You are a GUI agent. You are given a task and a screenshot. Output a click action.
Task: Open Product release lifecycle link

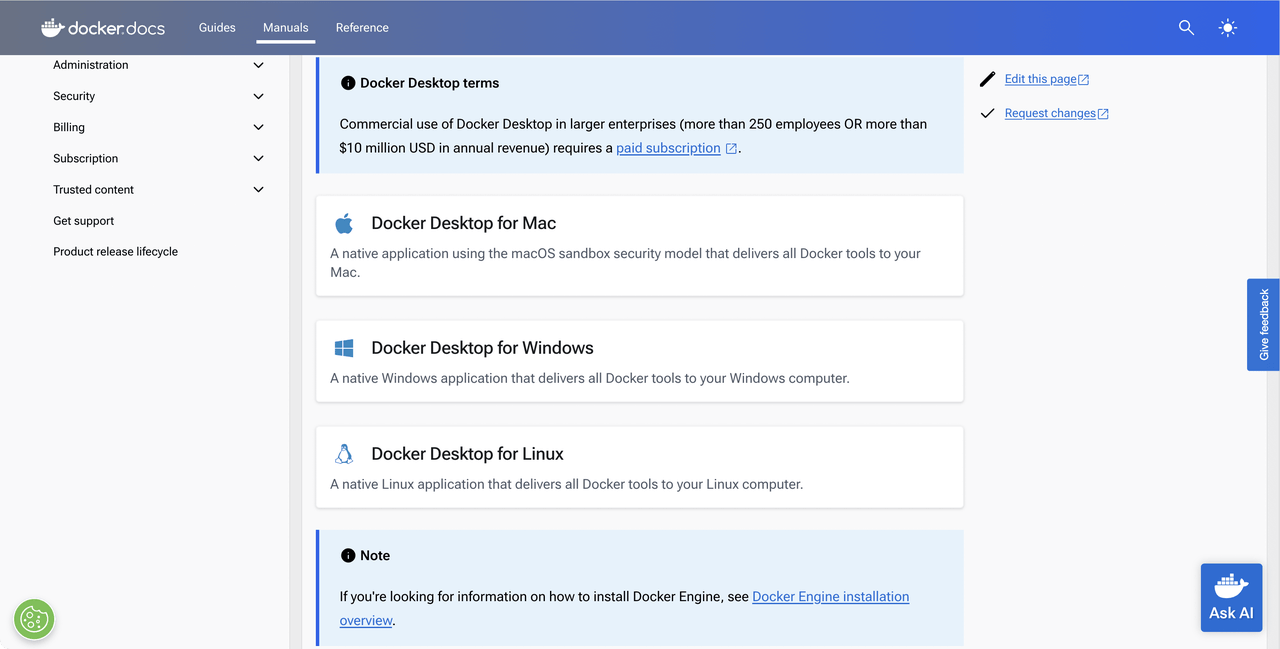(115, 252)
